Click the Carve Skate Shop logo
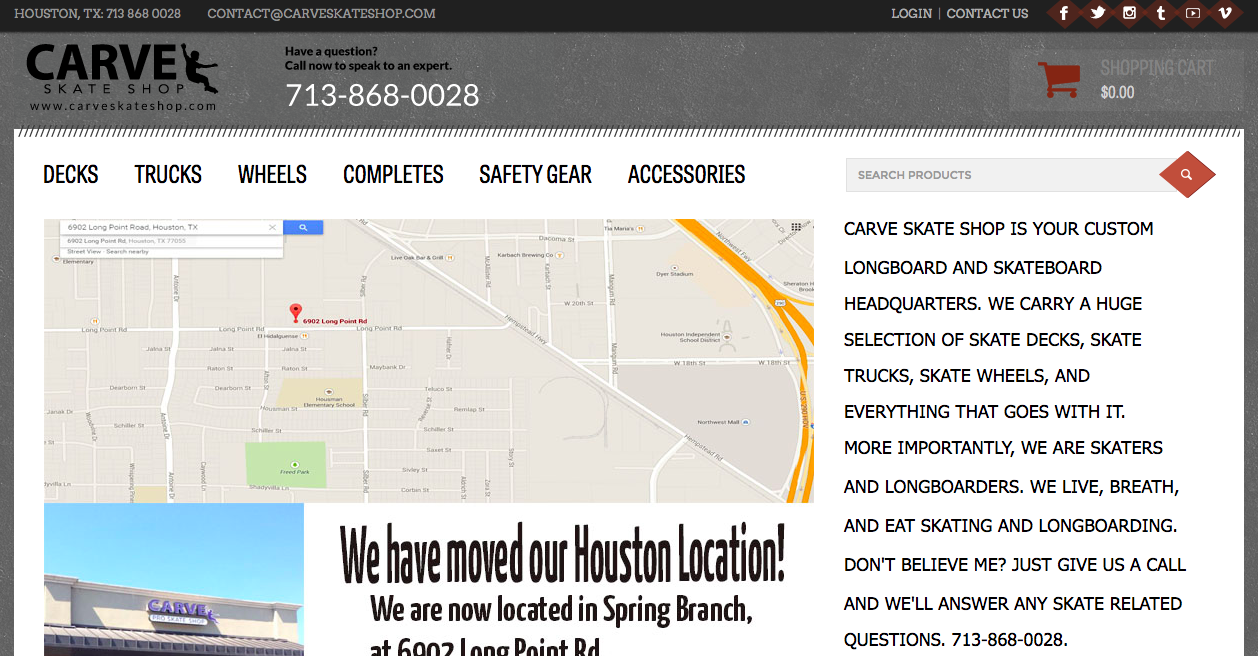The width and height of the screenshot is (1258, 656). click(x=122, y=77)
